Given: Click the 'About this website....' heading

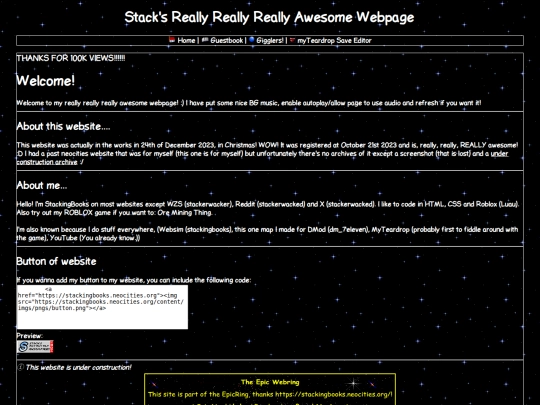Looking at the screenshot, I should [x=63, y=126].
